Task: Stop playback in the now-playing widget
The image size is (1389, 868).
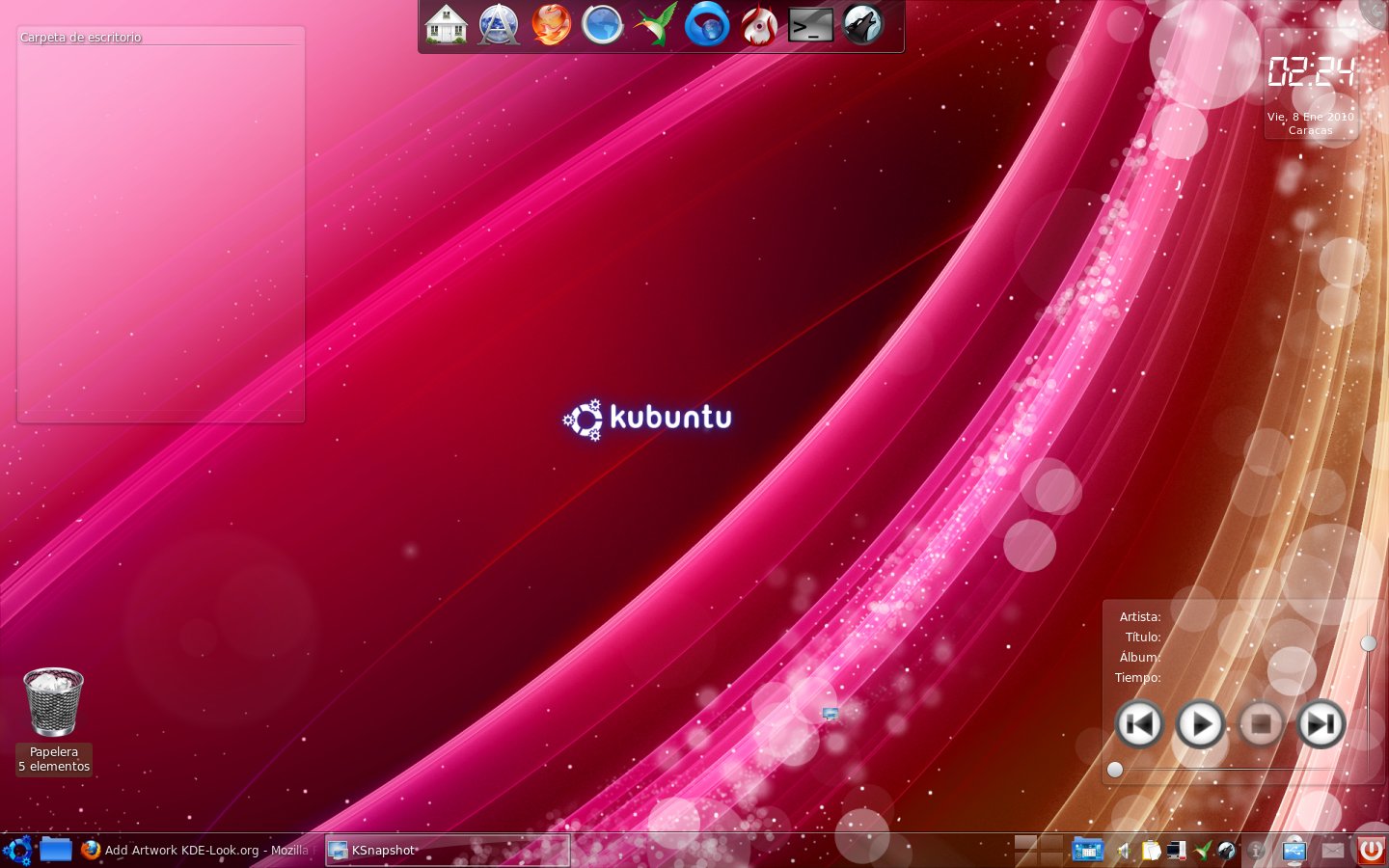Action: pyautogui.click(x=1261, y=723)
